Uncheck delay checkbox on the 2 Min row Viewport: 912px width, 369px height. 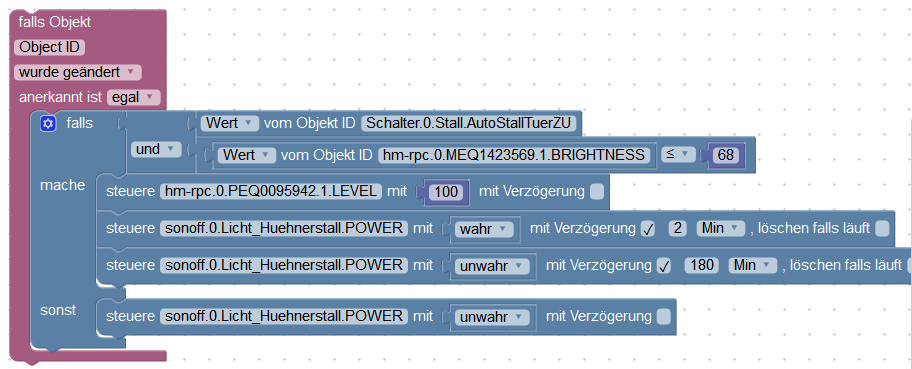648,229
